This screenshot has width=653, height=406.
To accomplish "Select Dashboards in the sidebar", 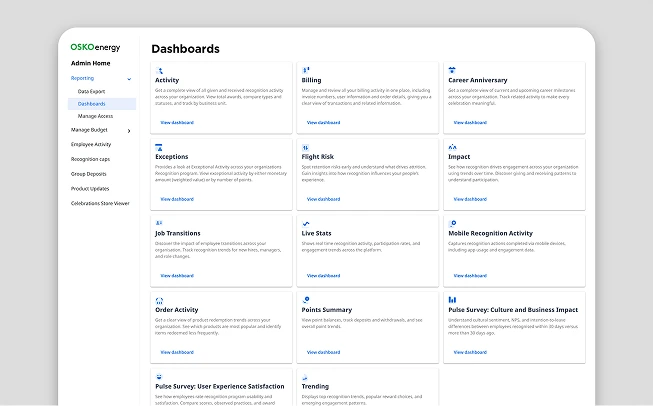I will [102, 104].
